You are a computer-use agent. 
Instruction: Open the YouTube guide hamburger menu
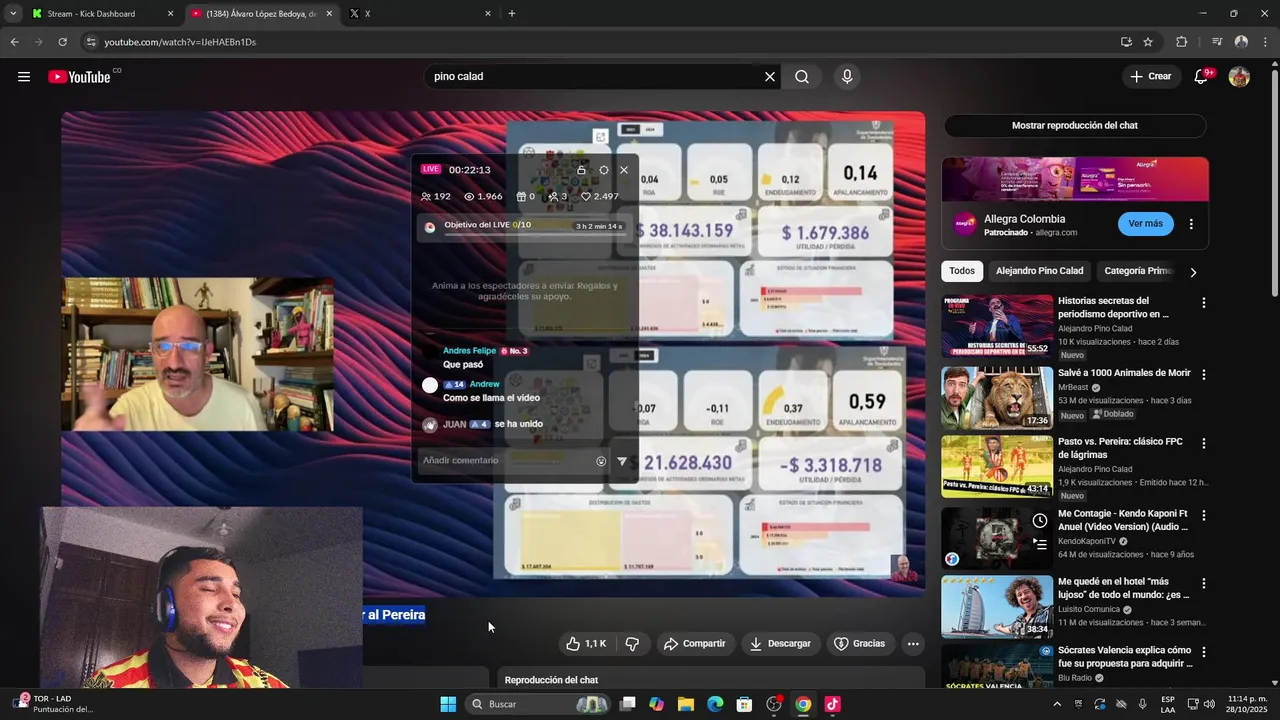click(x=24, y=77)
